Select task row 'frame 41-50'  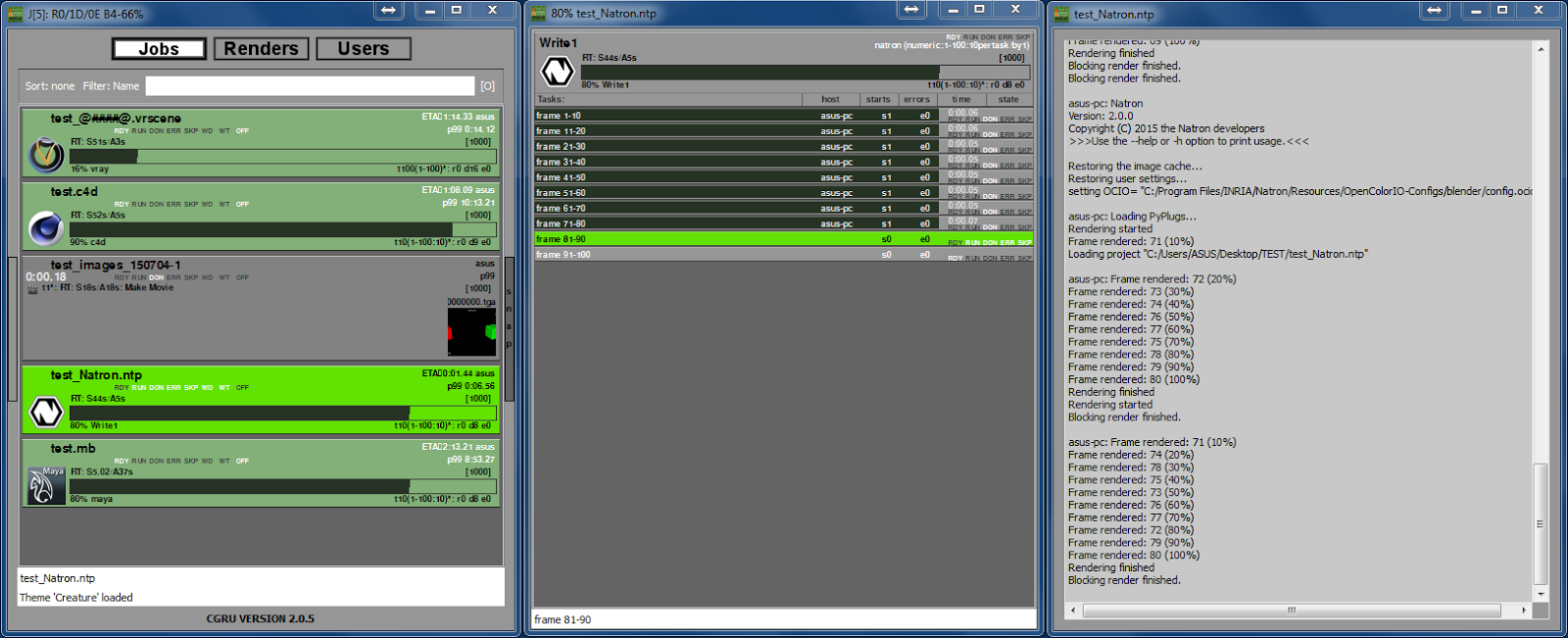783,177
